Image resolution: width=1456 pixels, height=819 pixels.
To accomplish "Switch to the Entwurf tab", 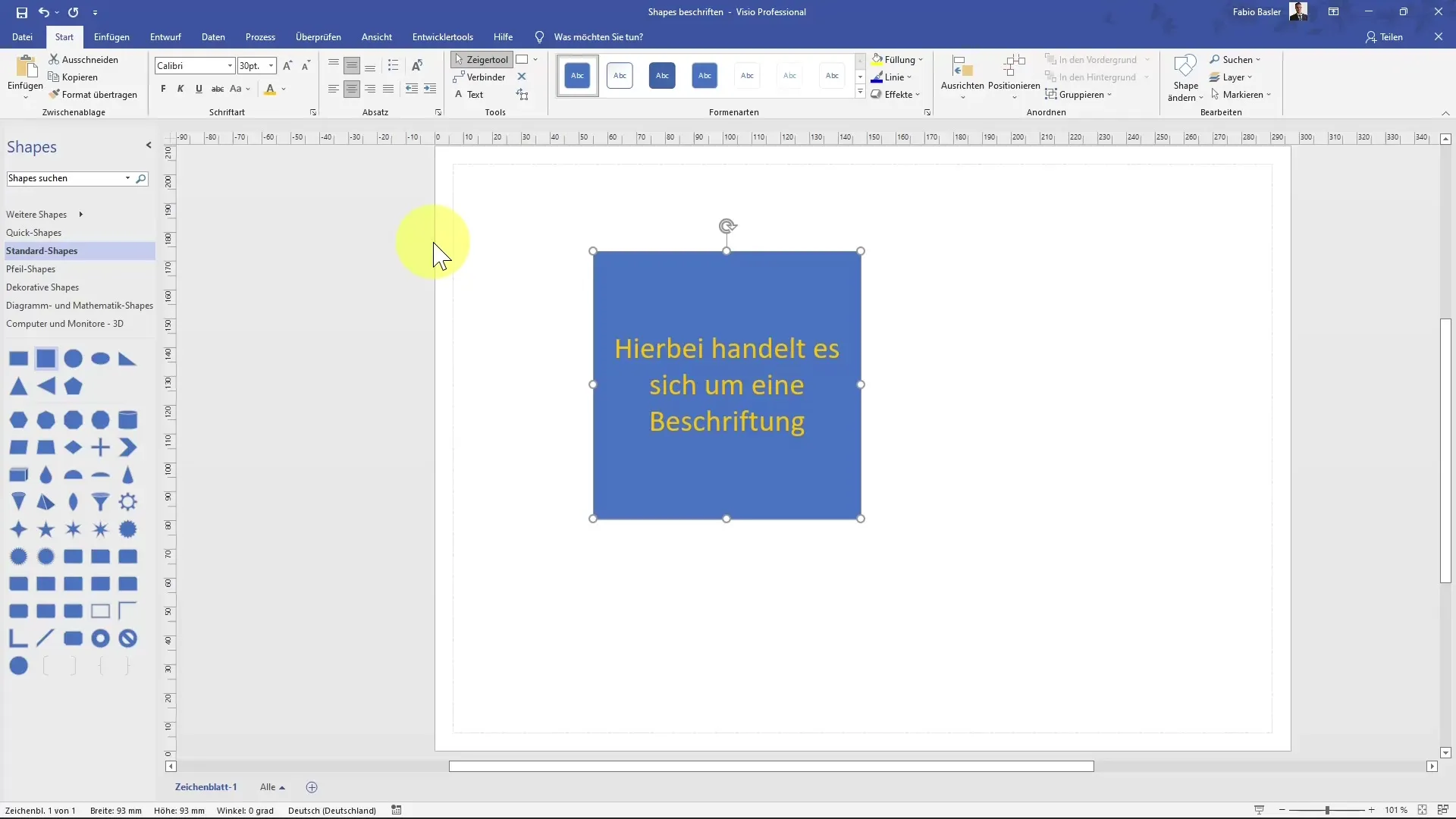I will [165, 36].
